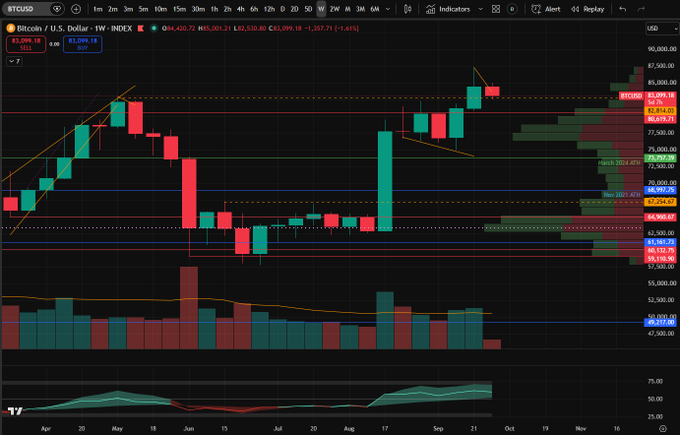Open the indicator templates grid icon
680x435 pixels.
tap(496, 9)
